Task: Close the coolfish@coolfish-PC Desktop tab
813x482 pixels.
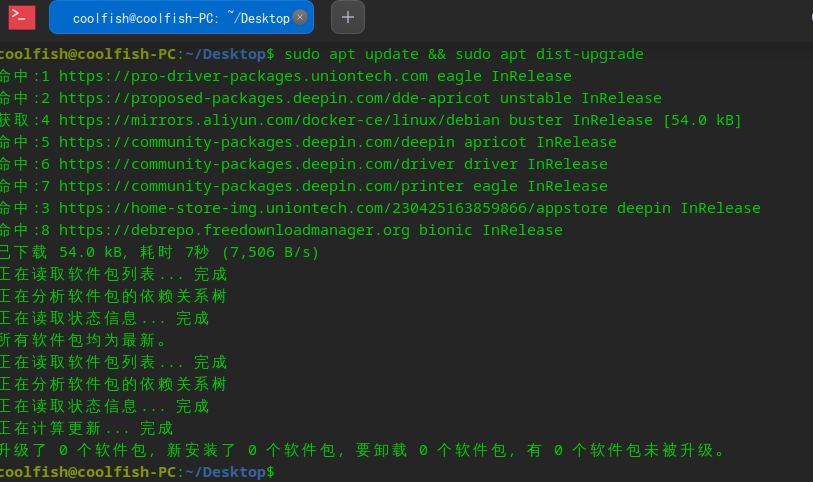Action: [x=300, y=17]
